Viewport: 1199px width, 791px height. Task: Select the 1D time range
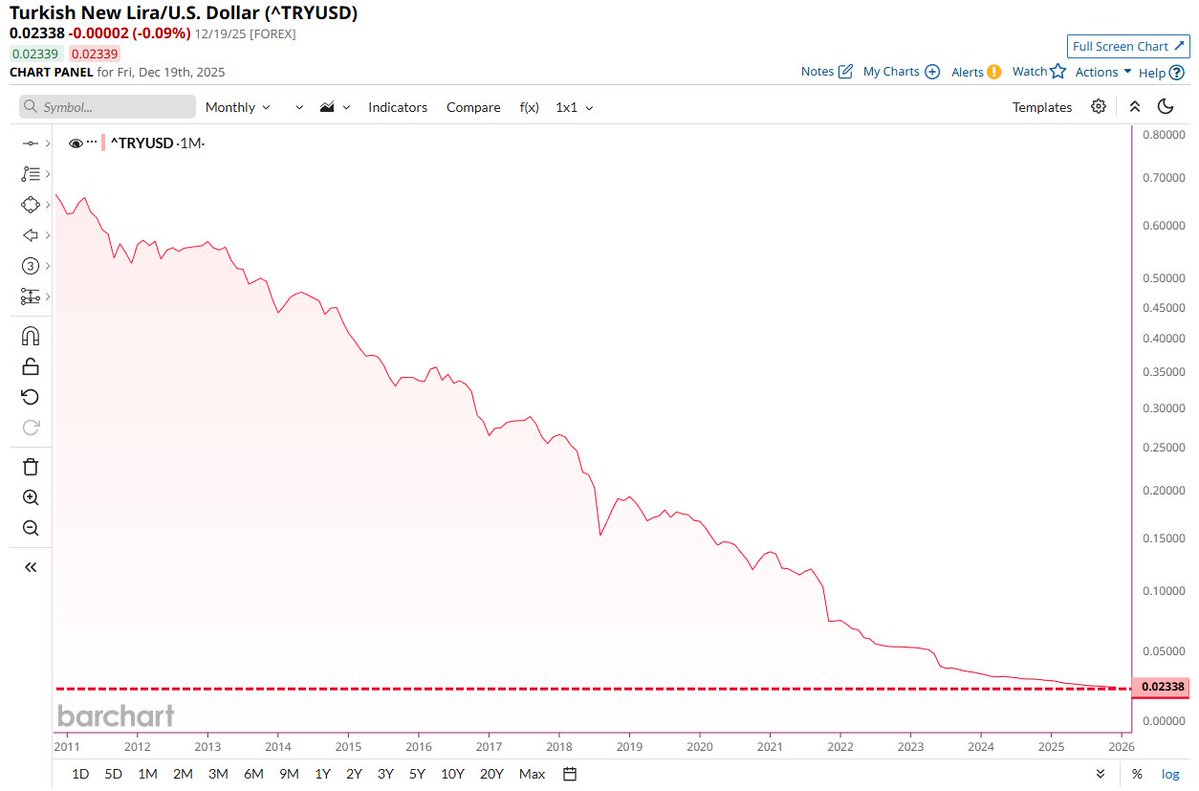pyautogui.click(x=80, y=774)
